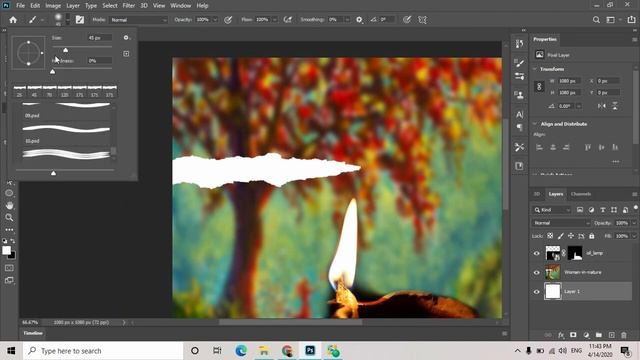The image size is (640, 360).
Task: Add a layer mask button
Action: (x=573, y=335)
